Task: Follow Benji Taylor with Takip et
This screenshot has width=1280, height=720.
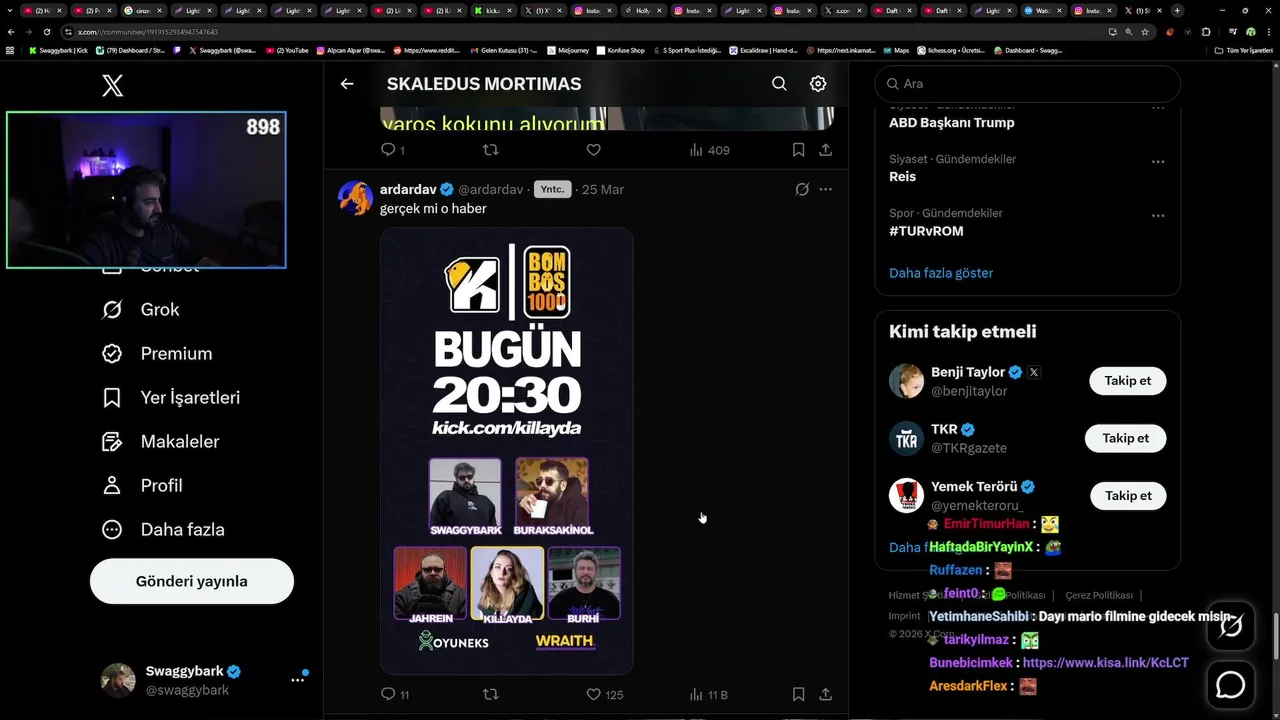Action: 1128,381
